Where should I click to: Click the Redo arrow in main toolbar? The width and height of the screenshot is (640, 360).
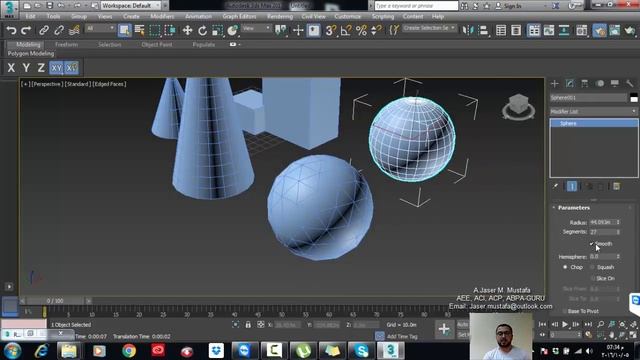[26, 30]
